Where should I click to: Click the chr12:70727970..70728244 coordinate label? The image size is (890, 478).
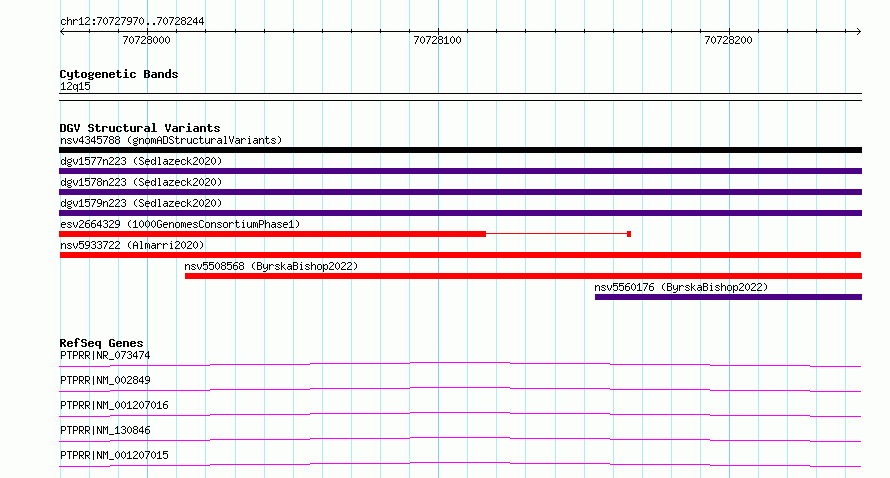pos(132,22)
